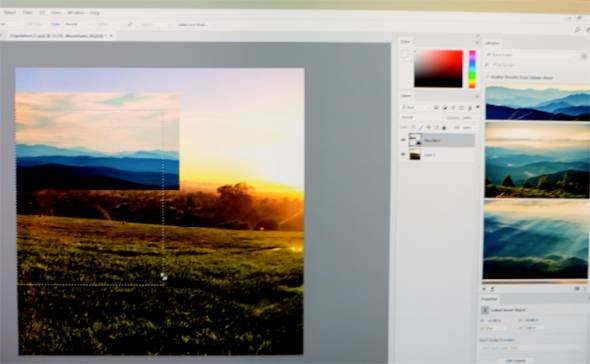This screenshot has width=590, height=364.
Task: Open the Window menu
Action: tap(76, 12)
